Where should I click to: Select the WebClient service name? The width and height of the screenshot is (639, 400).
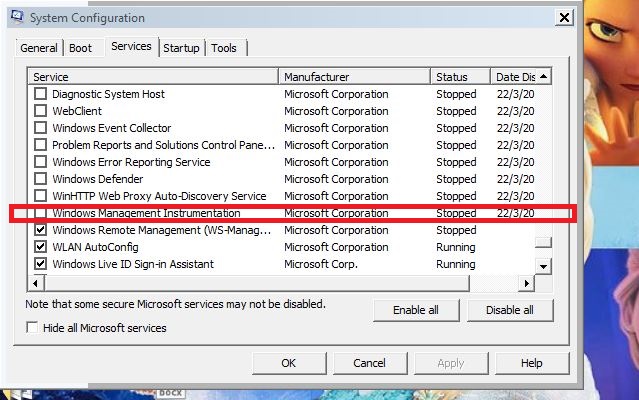pyautogui.click(x=77, y=111)
